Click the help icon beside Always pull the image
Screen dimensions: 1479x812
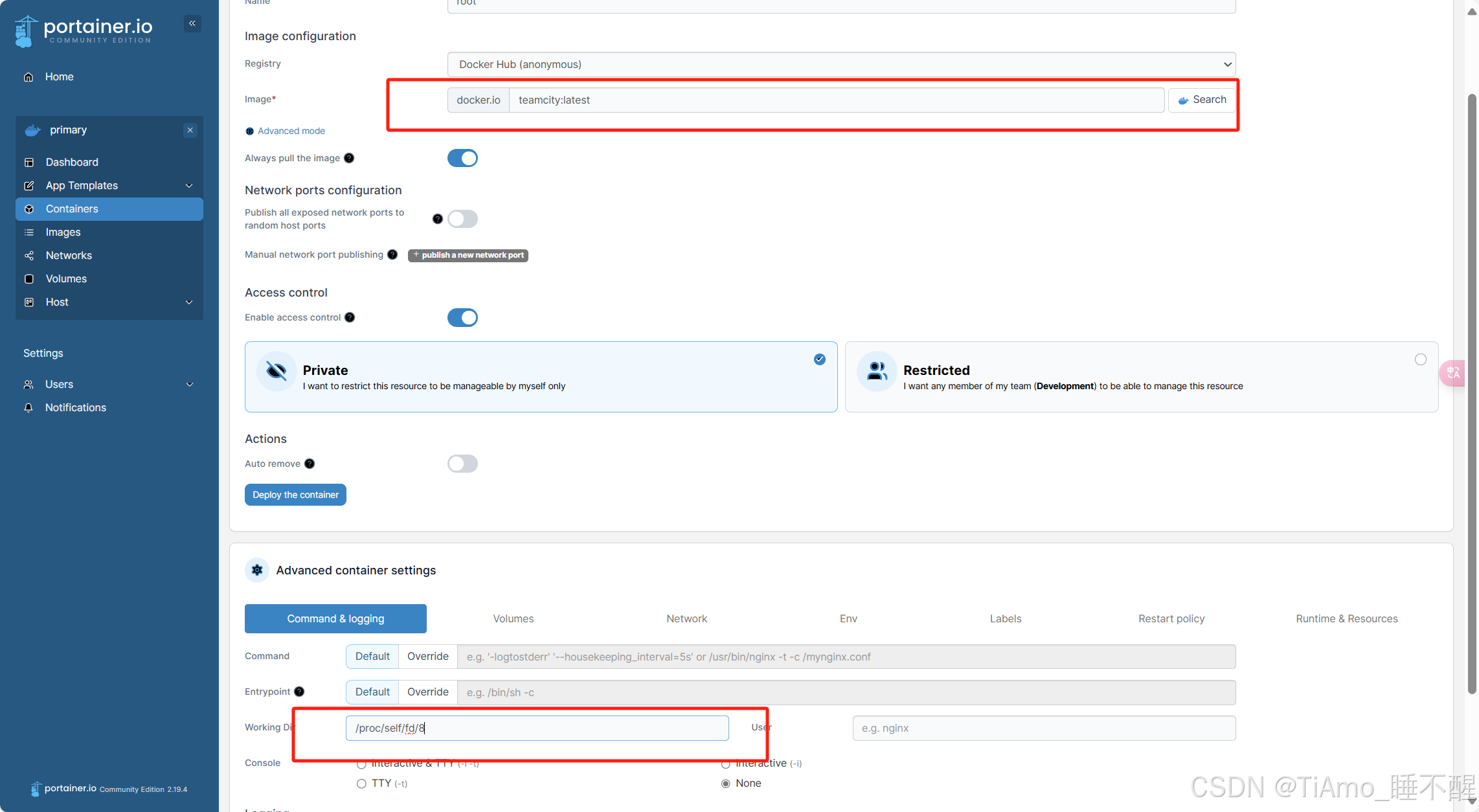tap(349, 158)
